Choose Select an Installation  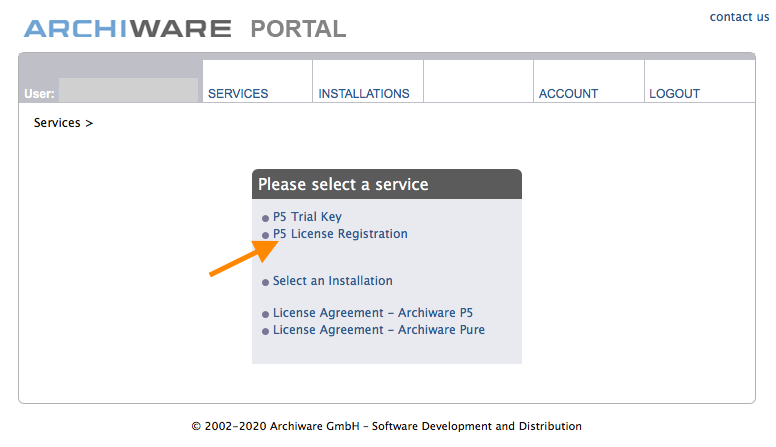(333, 281)
